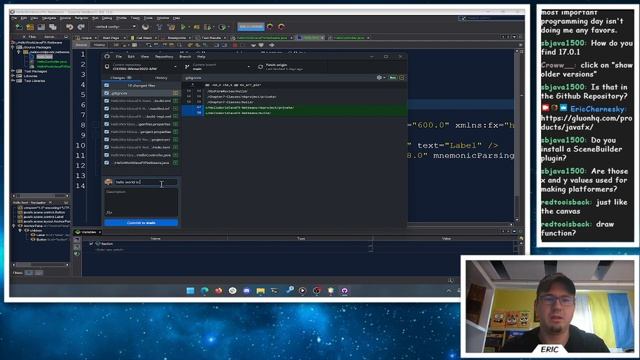Click the Debug Project icon in NetBeans
The height and width of the screenshot is (360, 640).
pos(197,27)
